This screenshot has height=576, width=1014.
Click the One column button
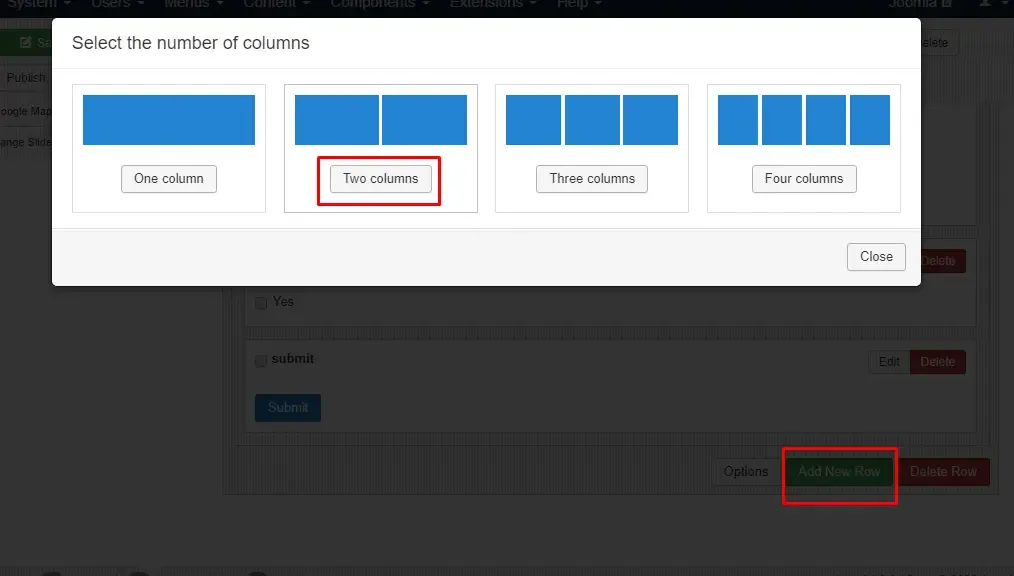point(169,178)
